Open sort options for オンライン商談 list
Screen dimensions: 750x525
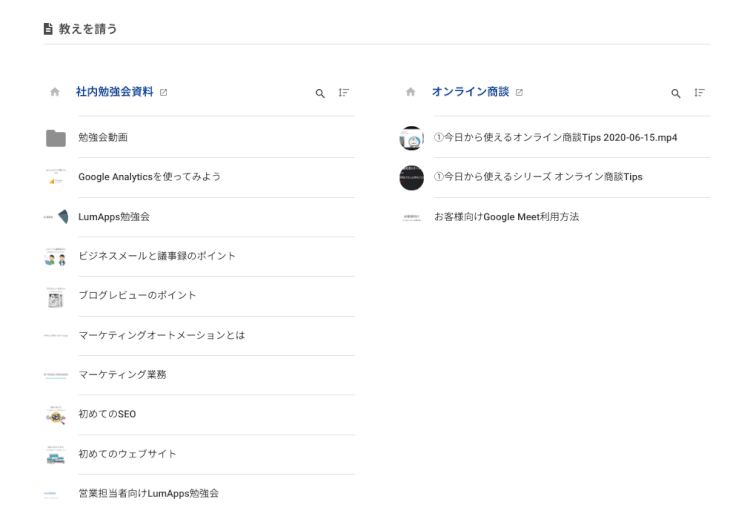coord(700,93)
